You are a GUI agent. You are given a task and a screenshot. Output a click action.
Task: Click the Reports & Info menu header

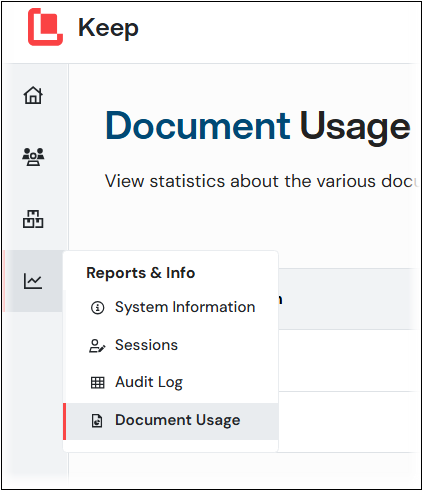click(140, 273)
